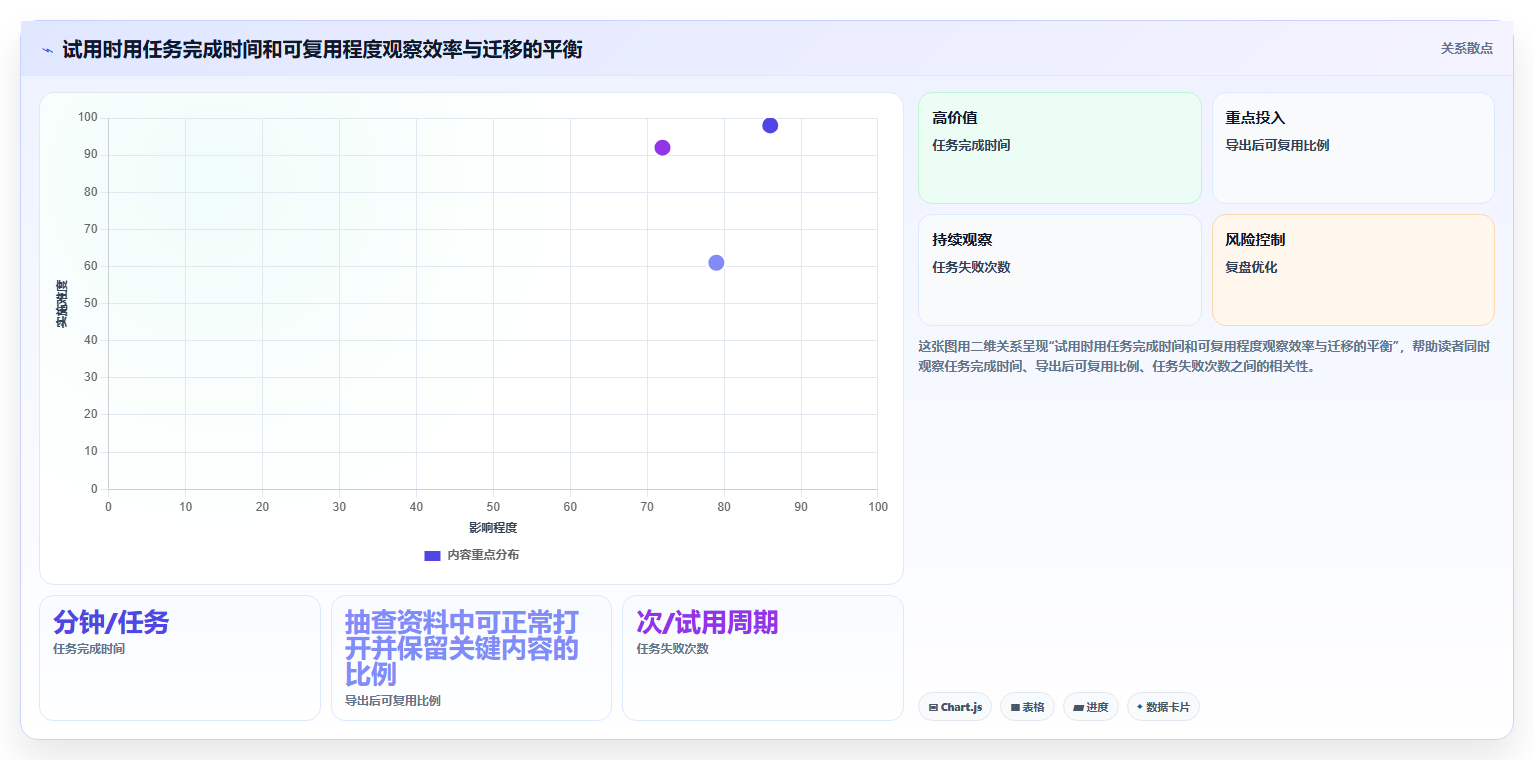Click 任务失败次数 label under 次/试用周期
Image resolution: width=1534 pixels, height=760 pixels.
(x=672, y=649)
